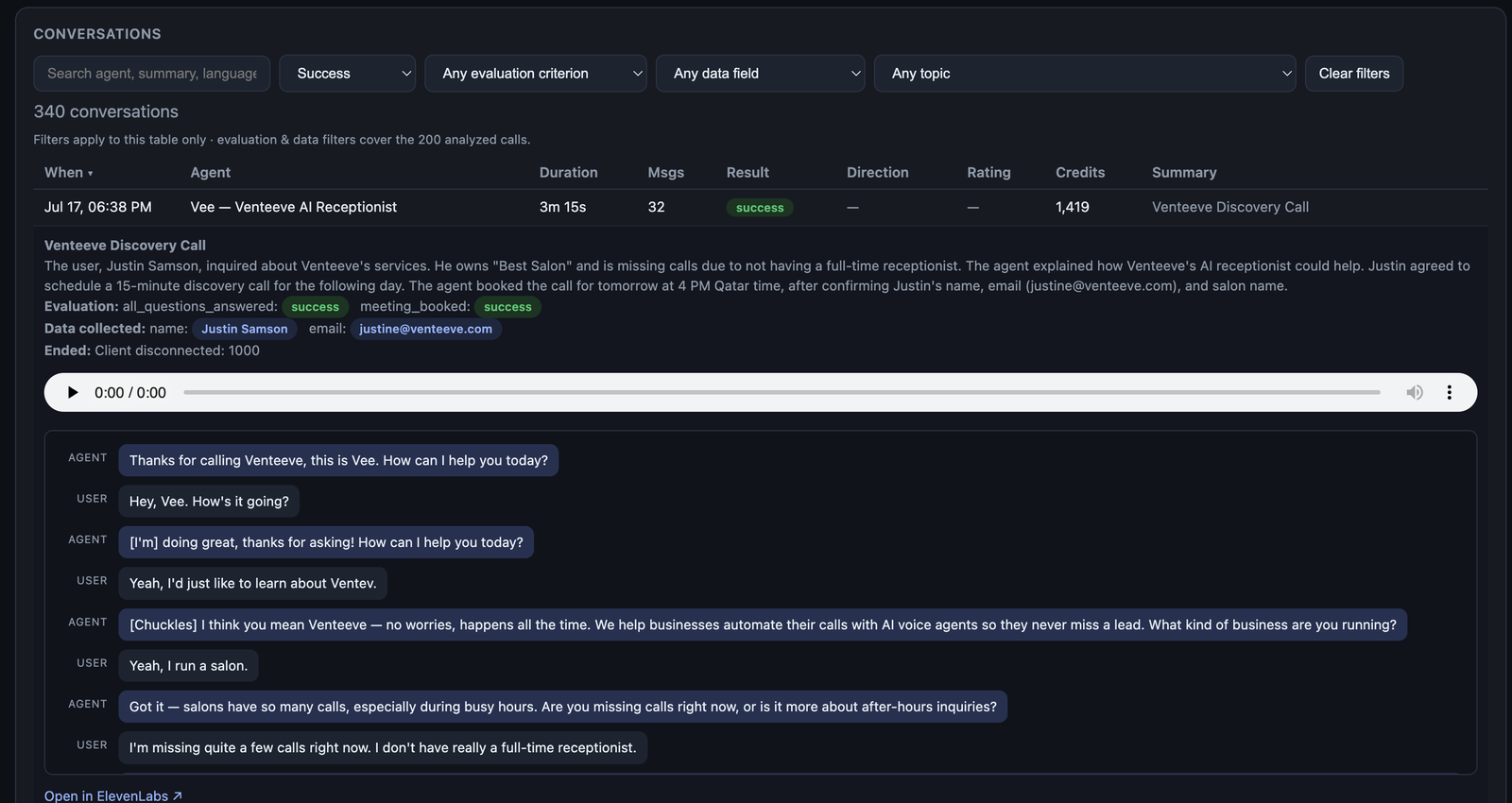Click the Credits column header
Image resolution: width=1512 pixels, height=803 pixels.
(1080, 172)
